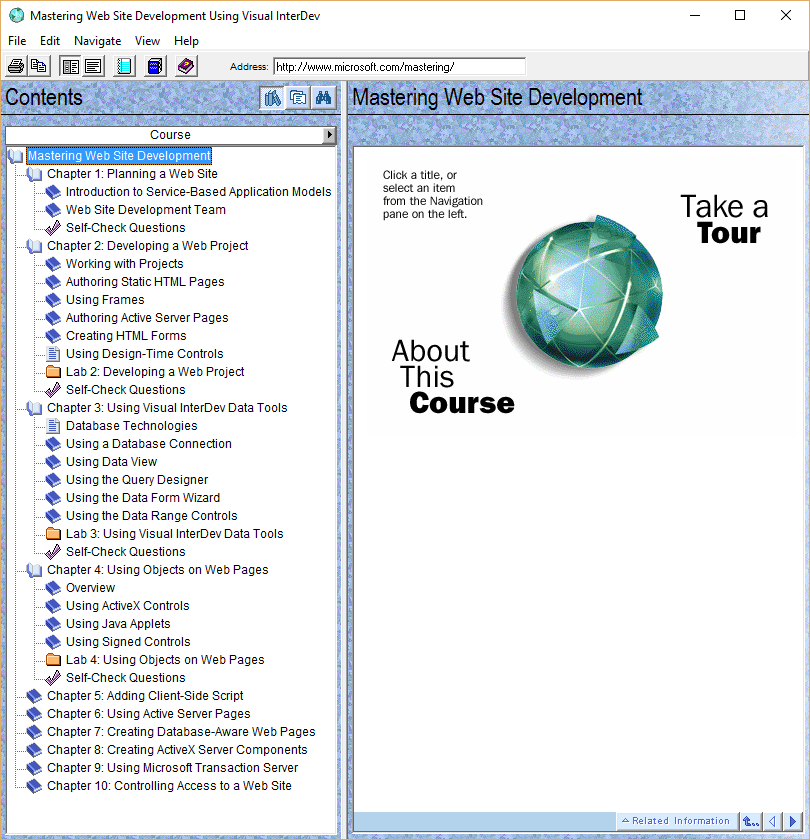The height and width of the screenshot is (840, 810).
Task: Open the View menu
Action: 147,41
